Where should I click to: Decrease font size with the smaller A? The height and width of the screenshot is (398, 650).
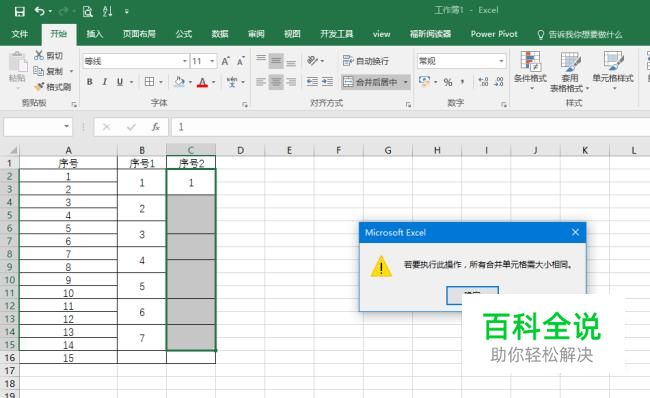[x=241, y=61]
